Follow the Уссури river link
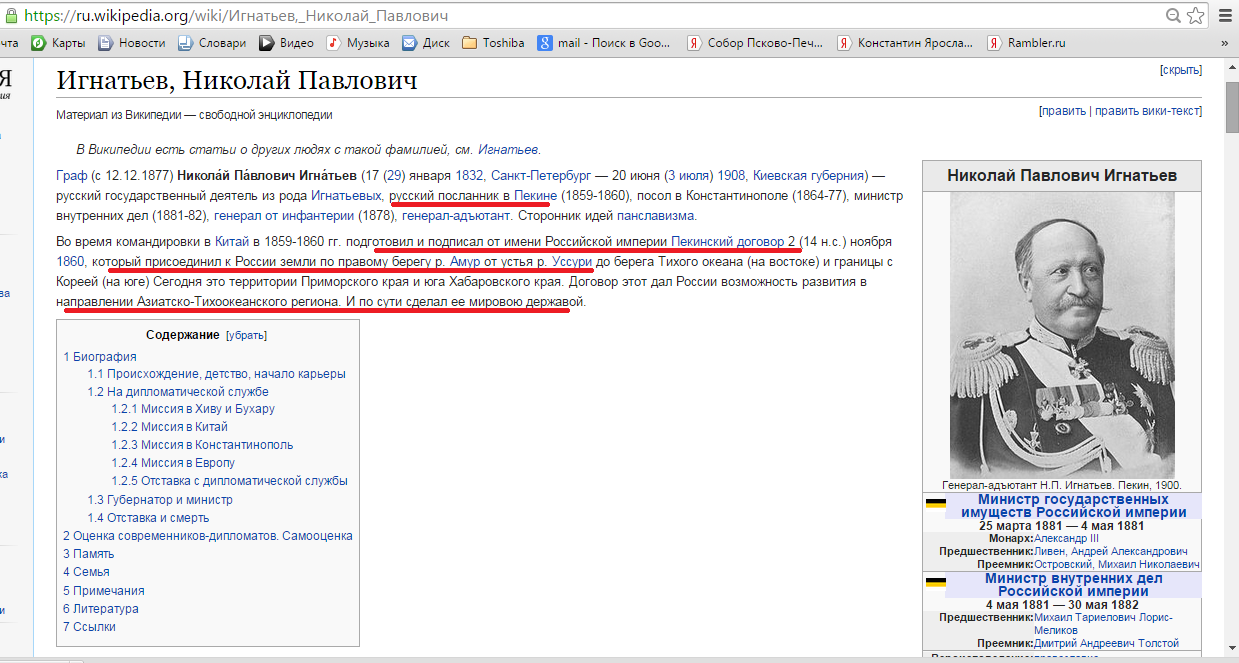 570,262
